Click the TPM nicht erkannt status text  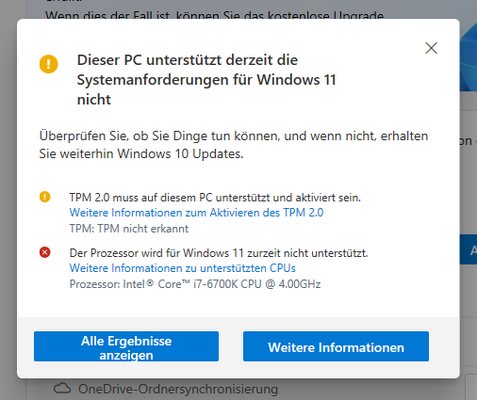pyautogui.click(x=129, y=229)
